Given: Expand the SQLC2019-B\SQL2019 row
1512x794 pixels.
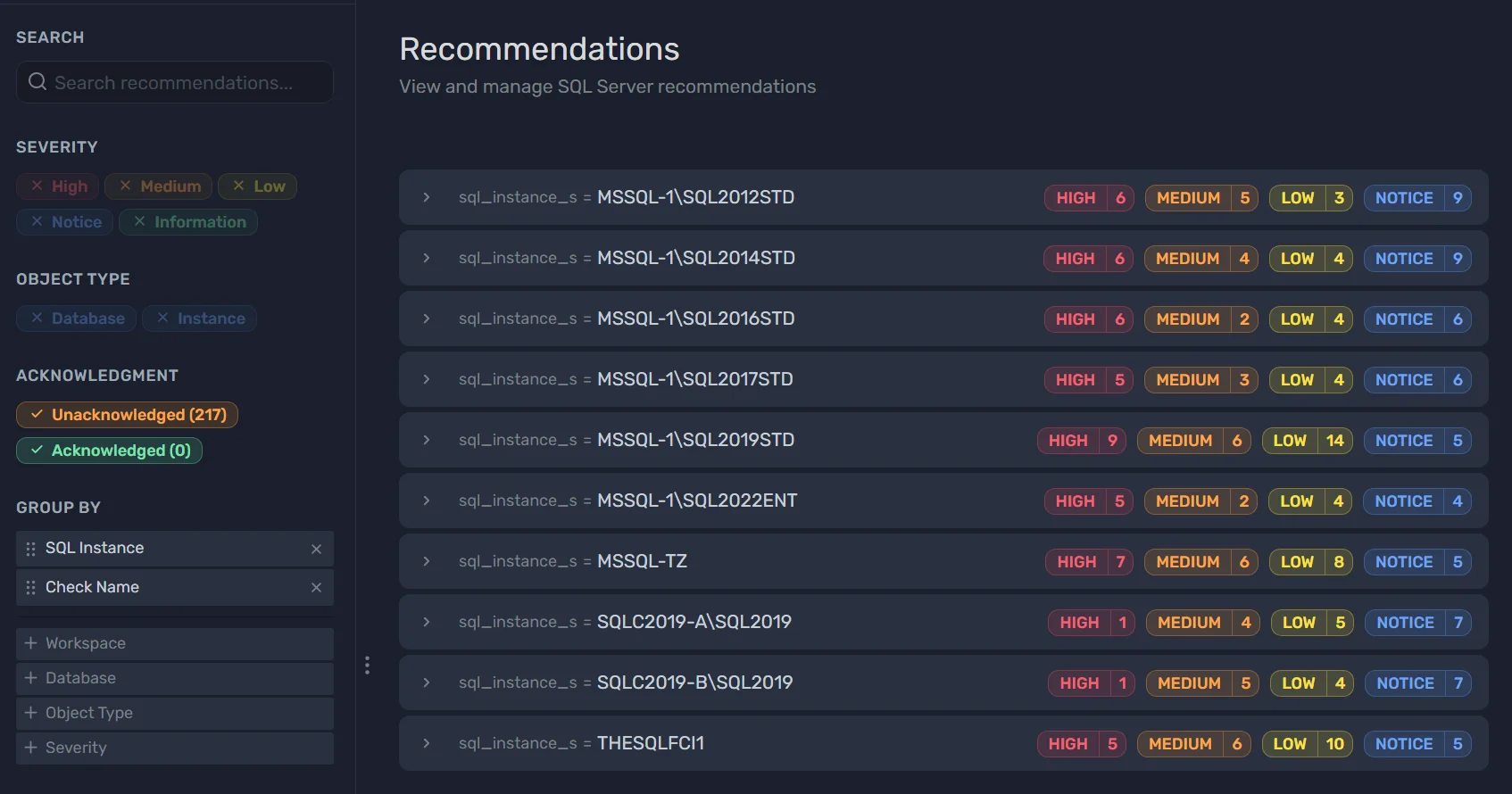Looking at the screenshot, I should (x=427, y=682).
